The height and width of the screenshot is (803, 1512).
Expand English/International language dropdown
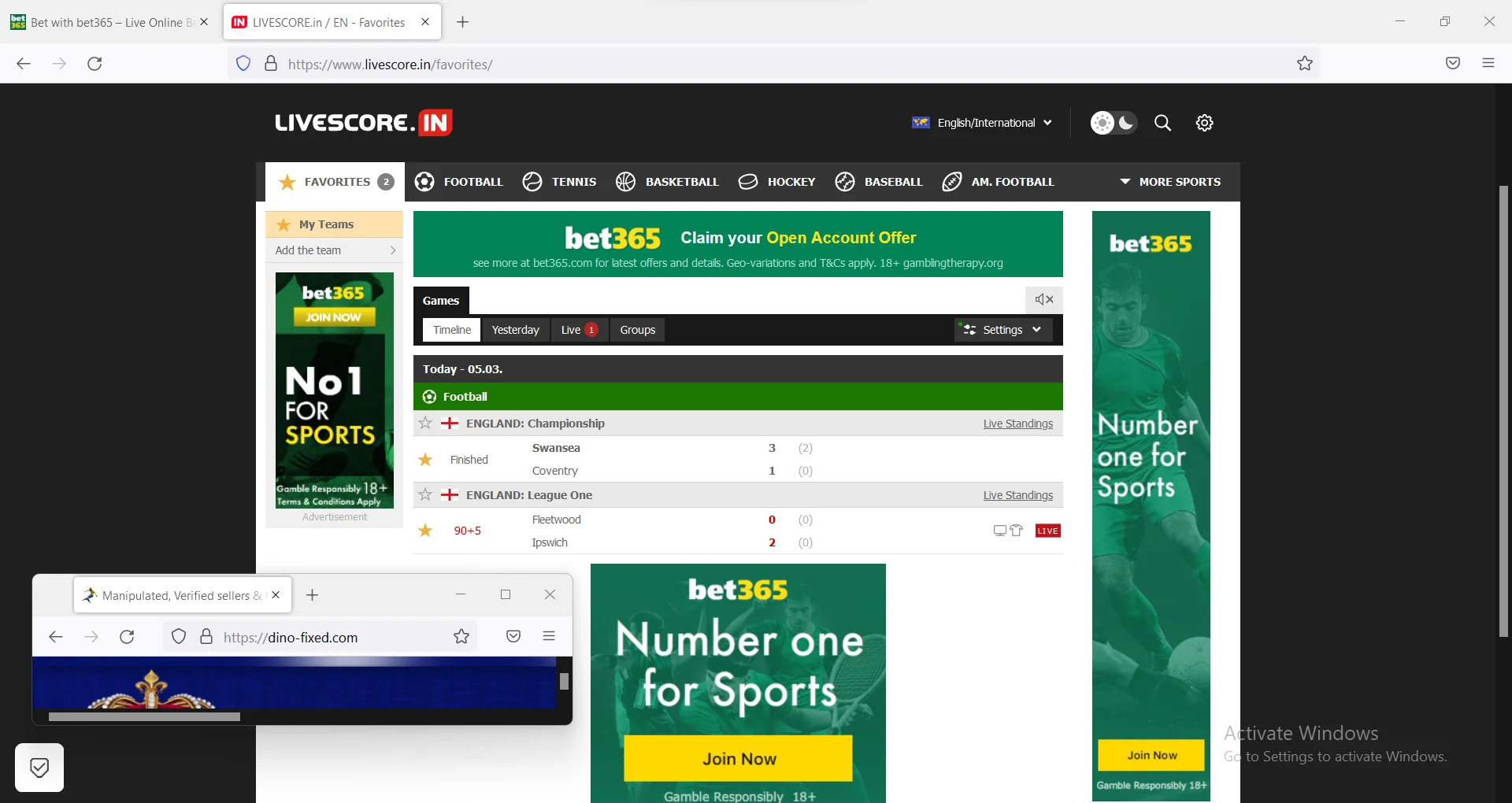click(982, 123)
